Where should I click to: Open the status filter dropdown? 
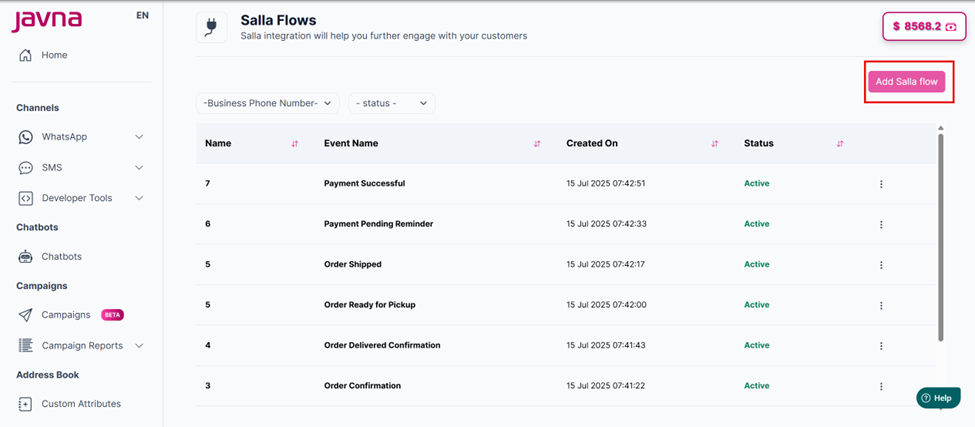click(x=392, y=103)
